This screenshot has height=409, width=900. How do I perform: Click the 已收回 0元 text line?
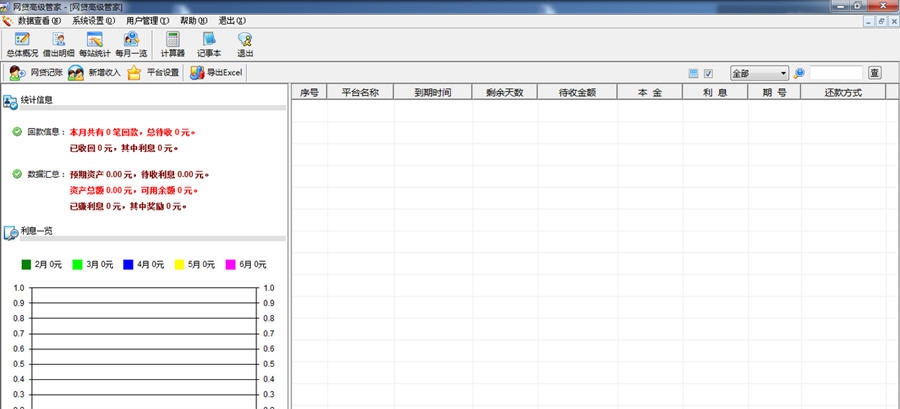(x=123, y=148)
